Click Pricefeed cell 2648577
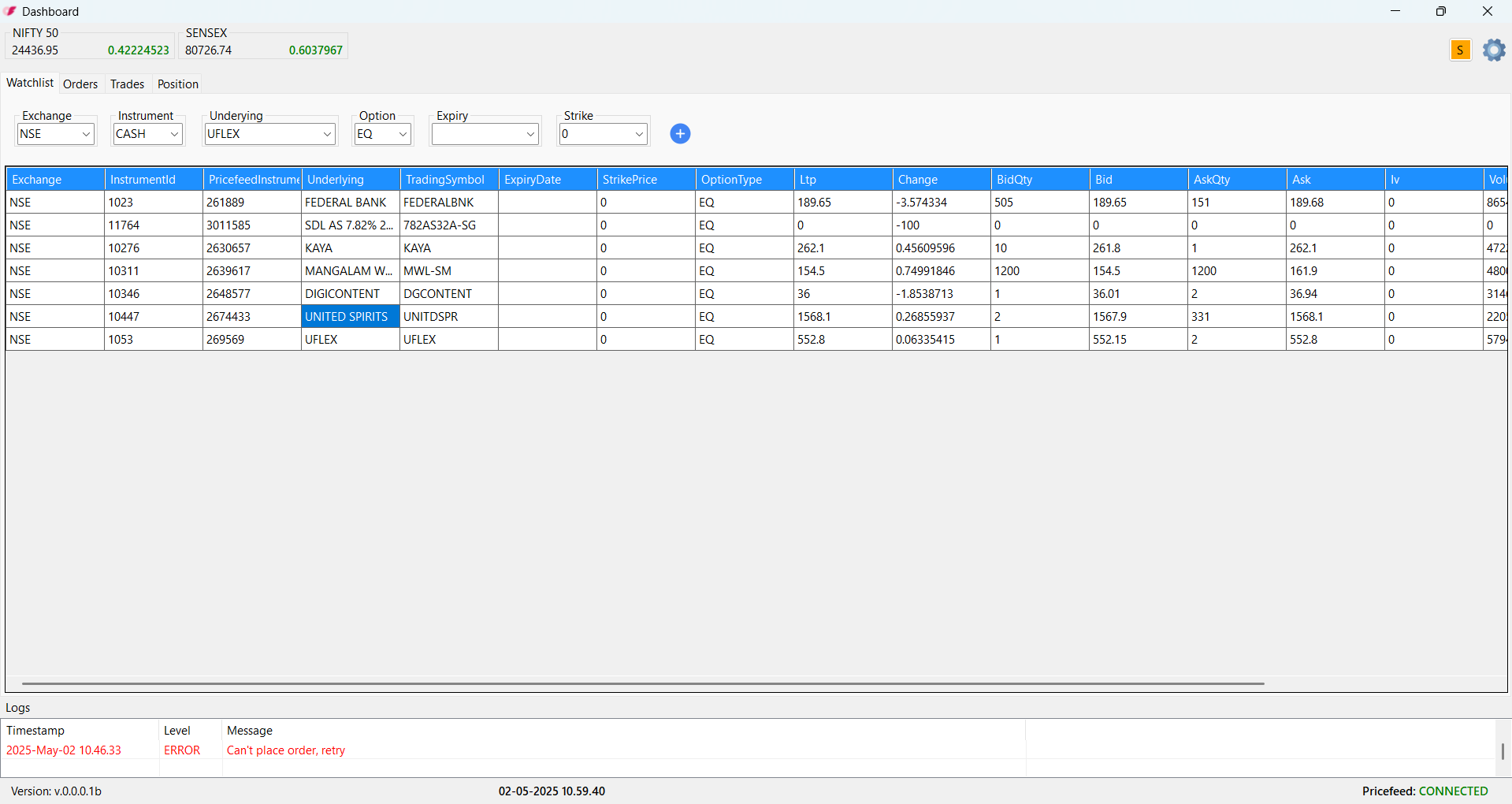Image resolution: width=1512 pixels, height=804 pixels. pos(252,294)
